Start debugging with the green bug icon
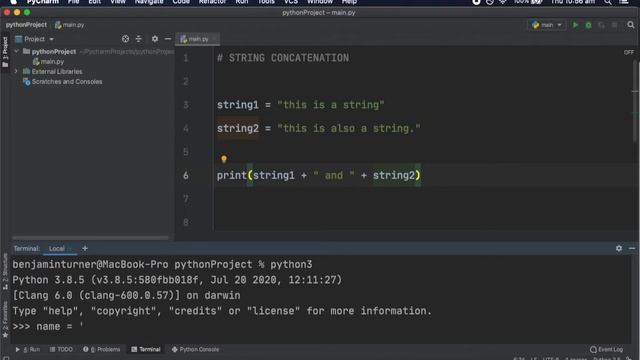Viewport: 640px width, 360px height. pyautogui.click(x=588, y=25)
